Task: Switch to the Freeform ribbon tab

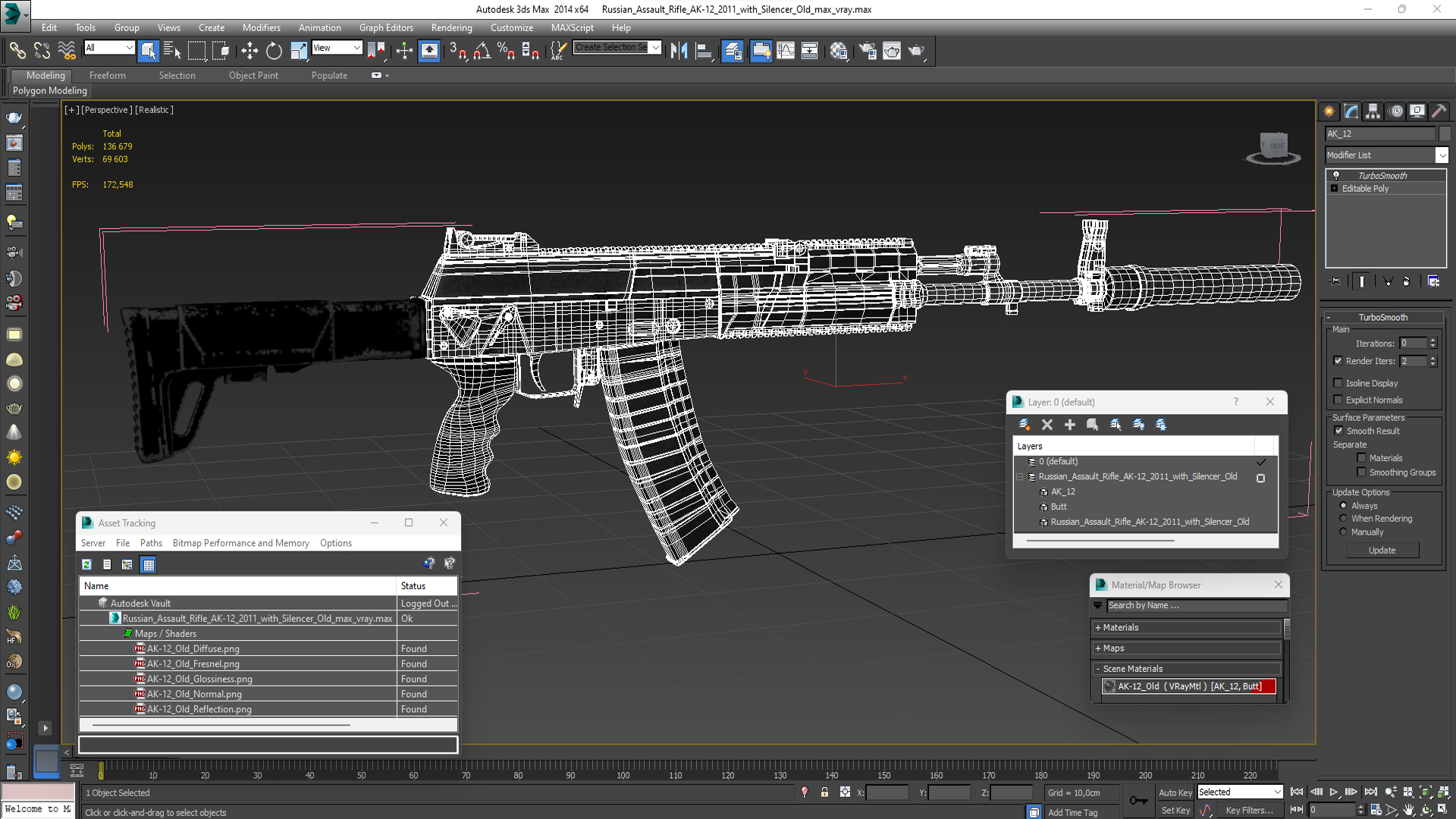Action: pyautogui.click(x=108, y=75)
